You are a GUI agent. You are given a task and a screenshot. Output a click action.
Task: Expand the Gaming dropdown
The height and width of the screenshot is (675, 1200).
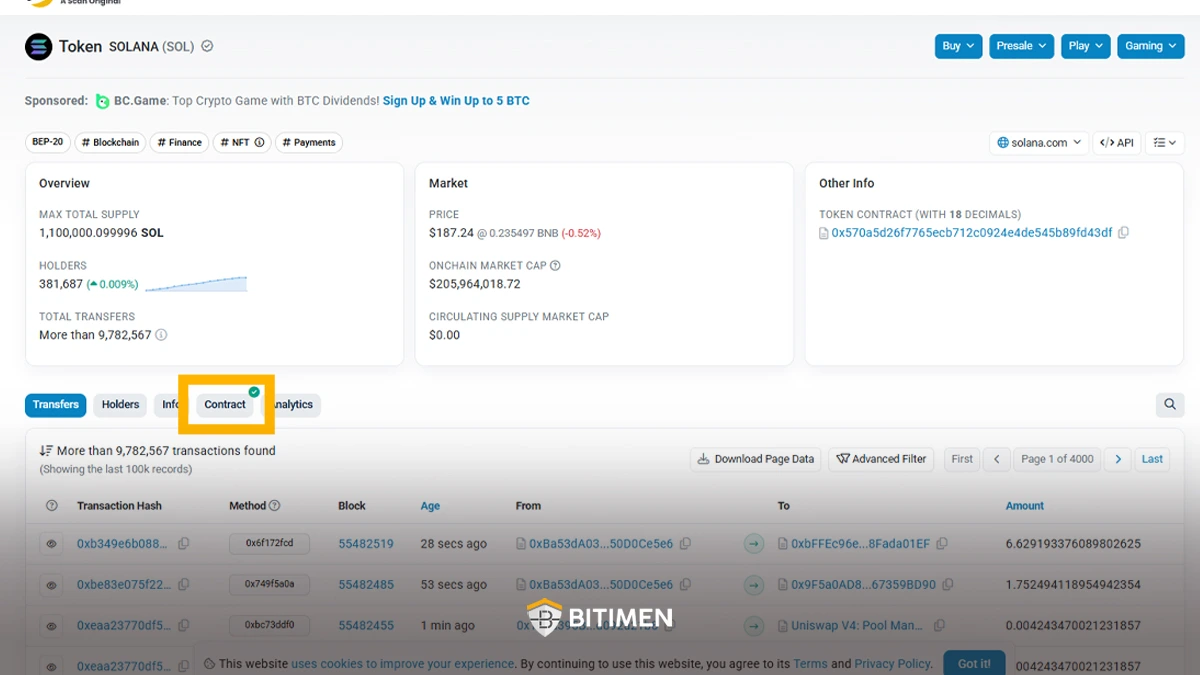coord(1151,46)
